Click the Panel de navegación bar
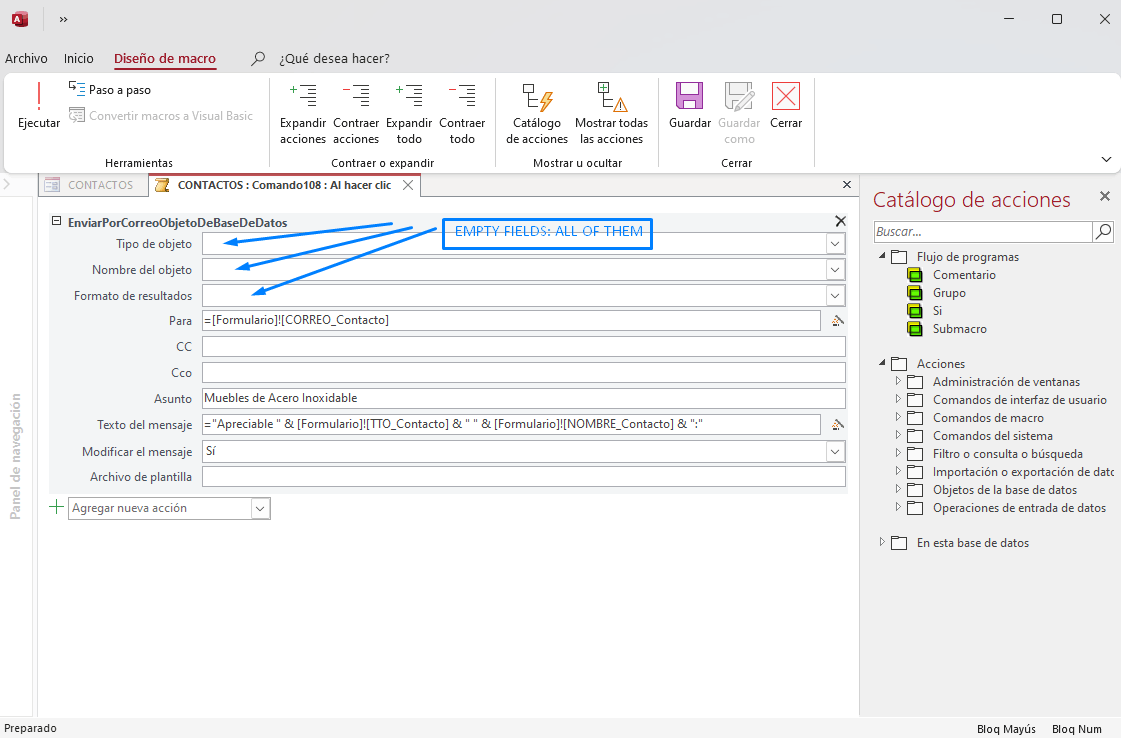This screenshot has height=738, width=1121. pyautogui.click(x=16, y=456)
